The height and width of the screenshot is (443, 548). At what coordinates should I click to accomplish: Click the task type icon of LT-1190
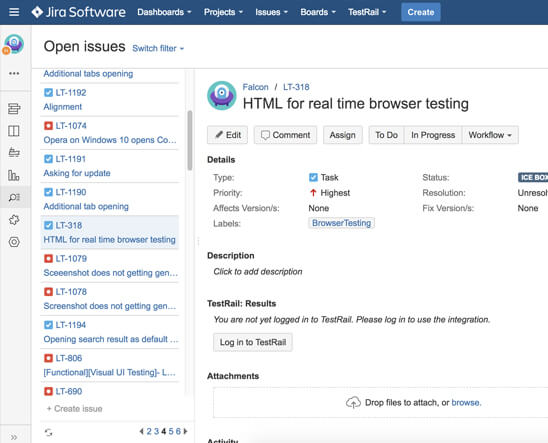click(48, 192)
